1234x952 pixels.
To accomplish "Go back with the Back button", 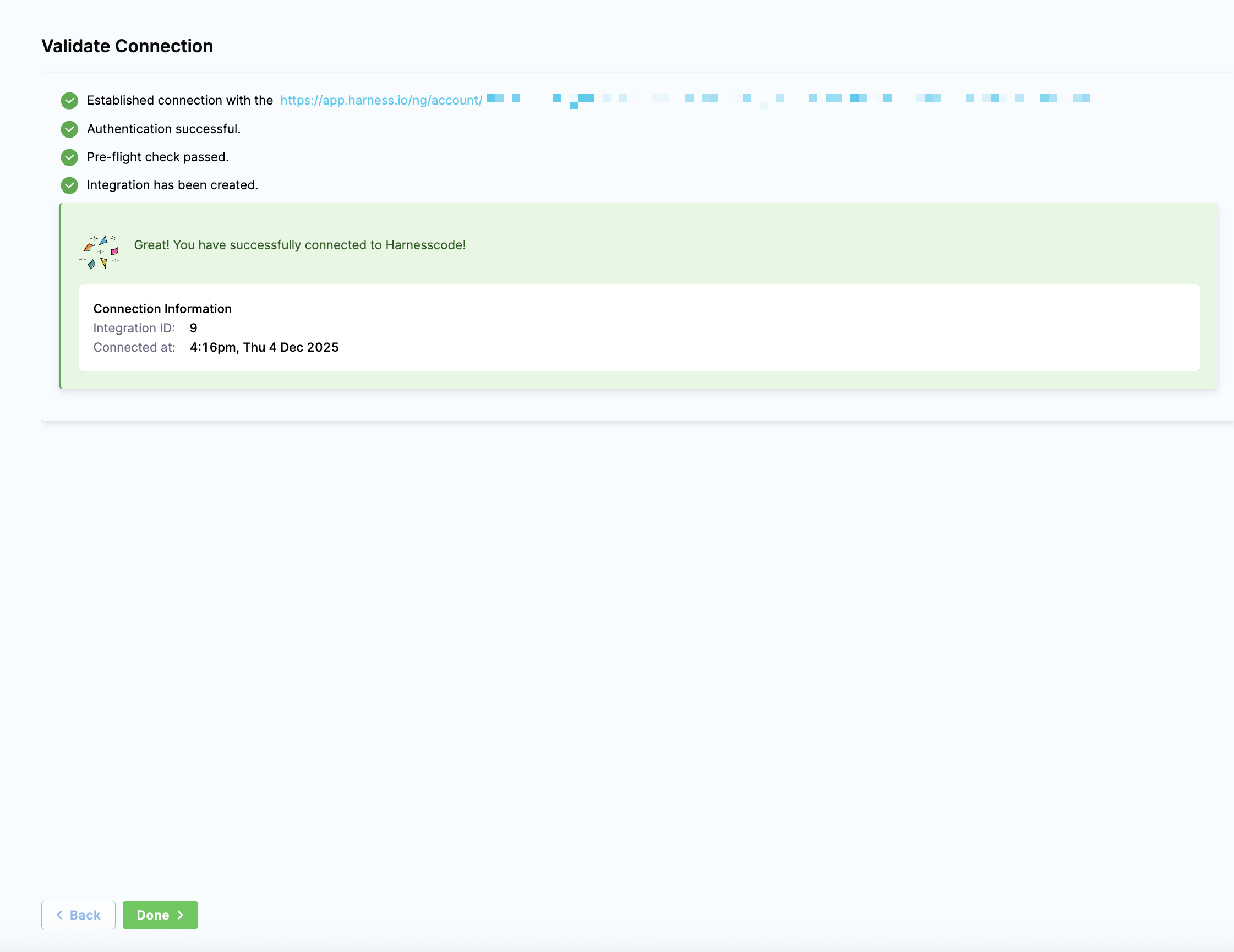I will tap(78, 915).
